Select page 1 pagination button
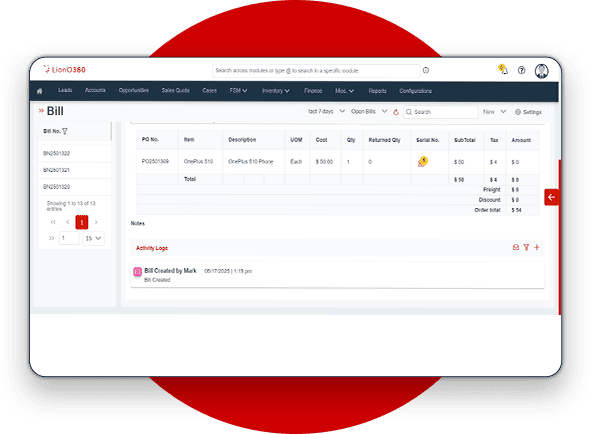Image resolution: width=592 pixels, height=434 pixels. coord(82,222)
